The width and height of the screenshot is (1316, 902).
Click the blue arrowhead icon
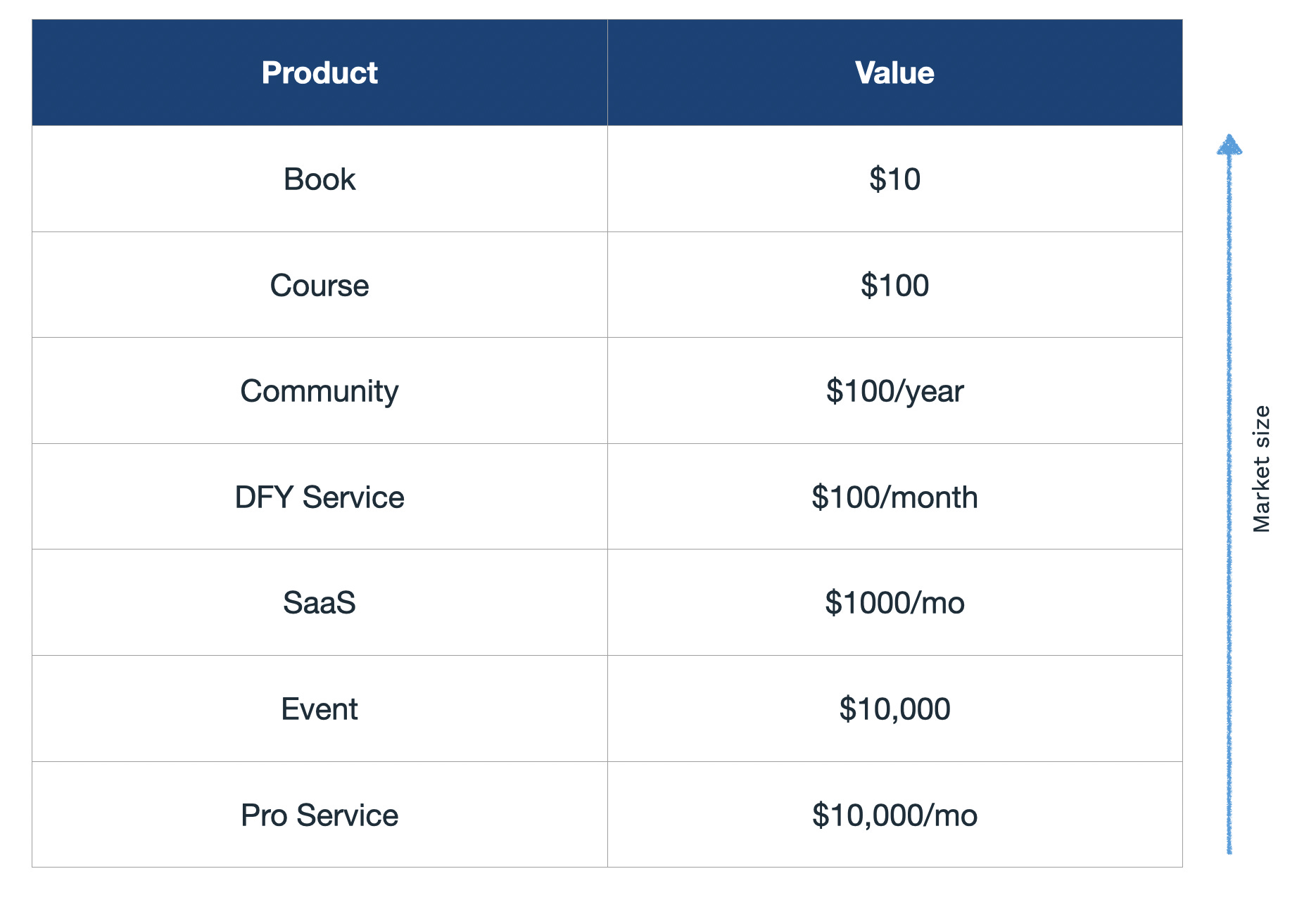[1229, 145]
